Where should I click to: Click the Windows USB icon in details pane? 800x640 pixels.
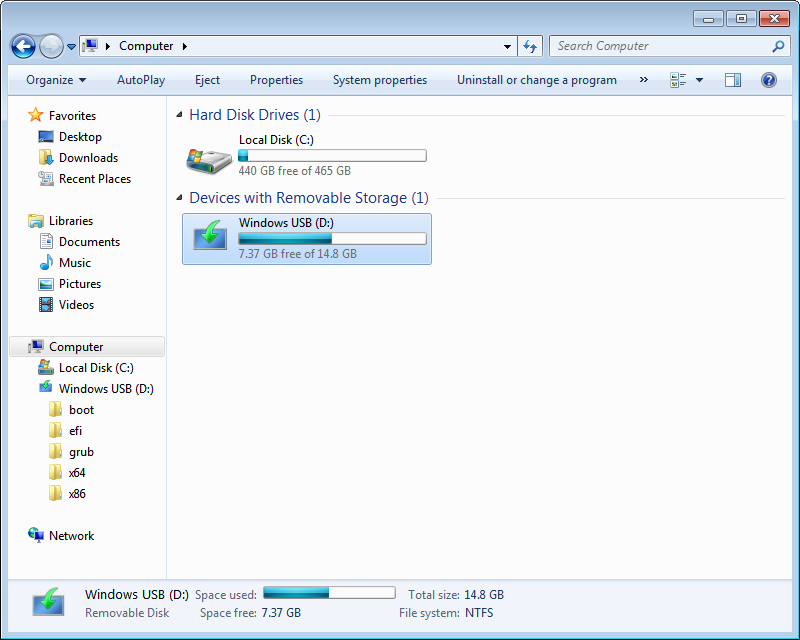pyautogui.click(x=48, y=602)
